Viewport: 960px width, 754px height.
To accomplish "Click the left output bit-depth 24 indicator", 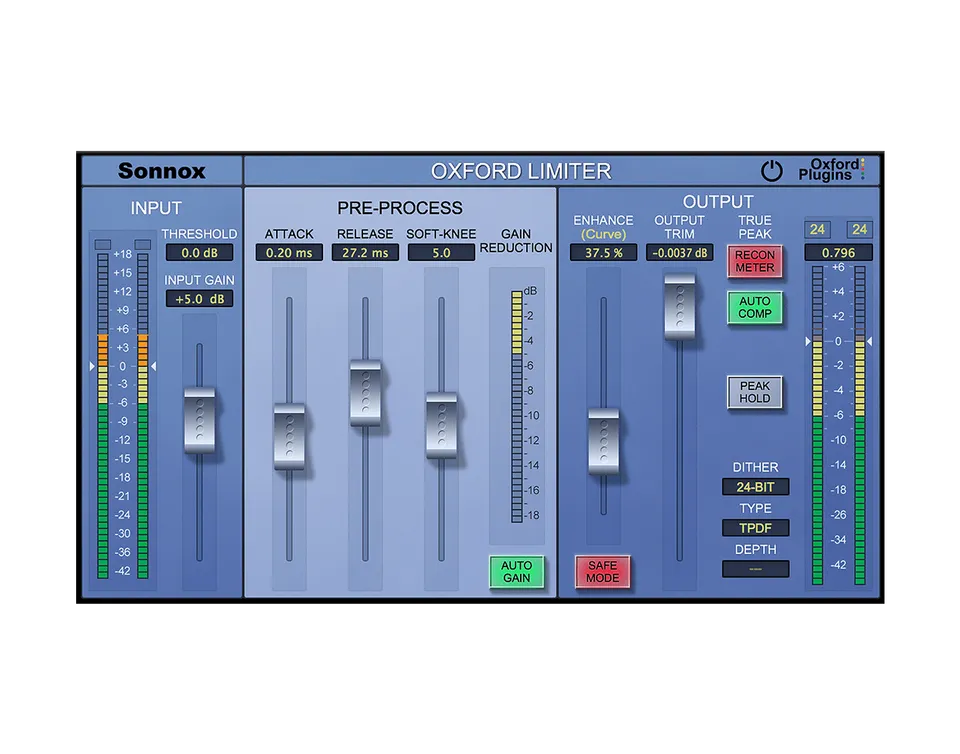I will (x=817, y=230).
